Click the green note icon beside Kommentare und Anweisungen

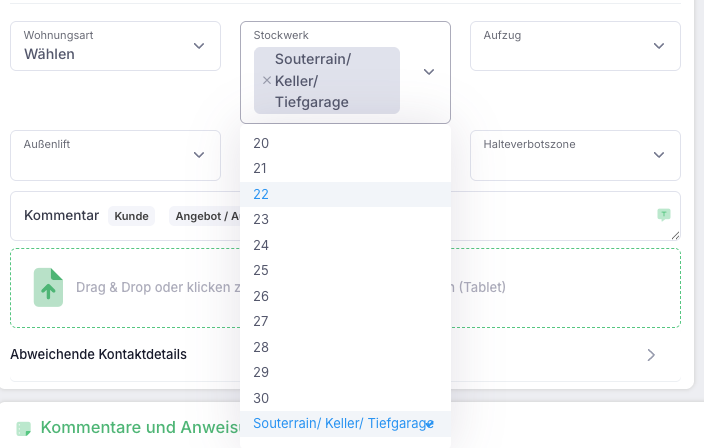pos(24,428)
